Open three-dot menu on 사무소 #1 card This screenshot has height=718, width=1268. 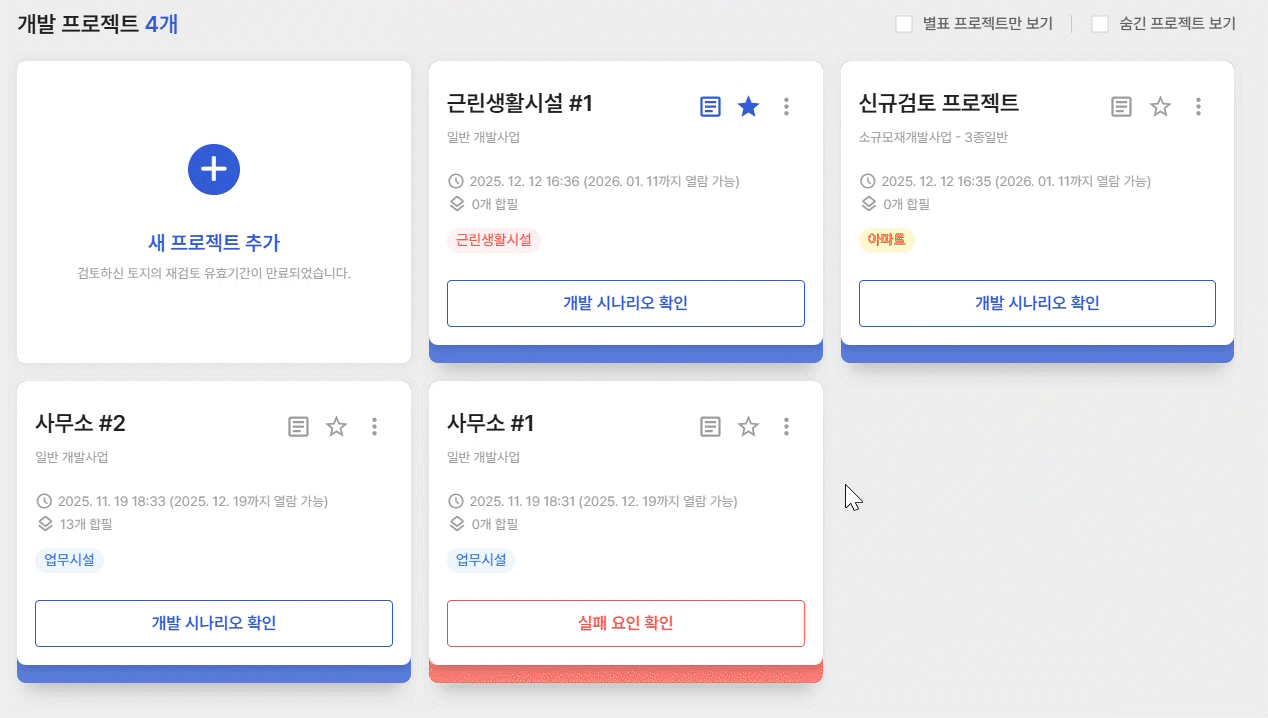coord(787,427)
